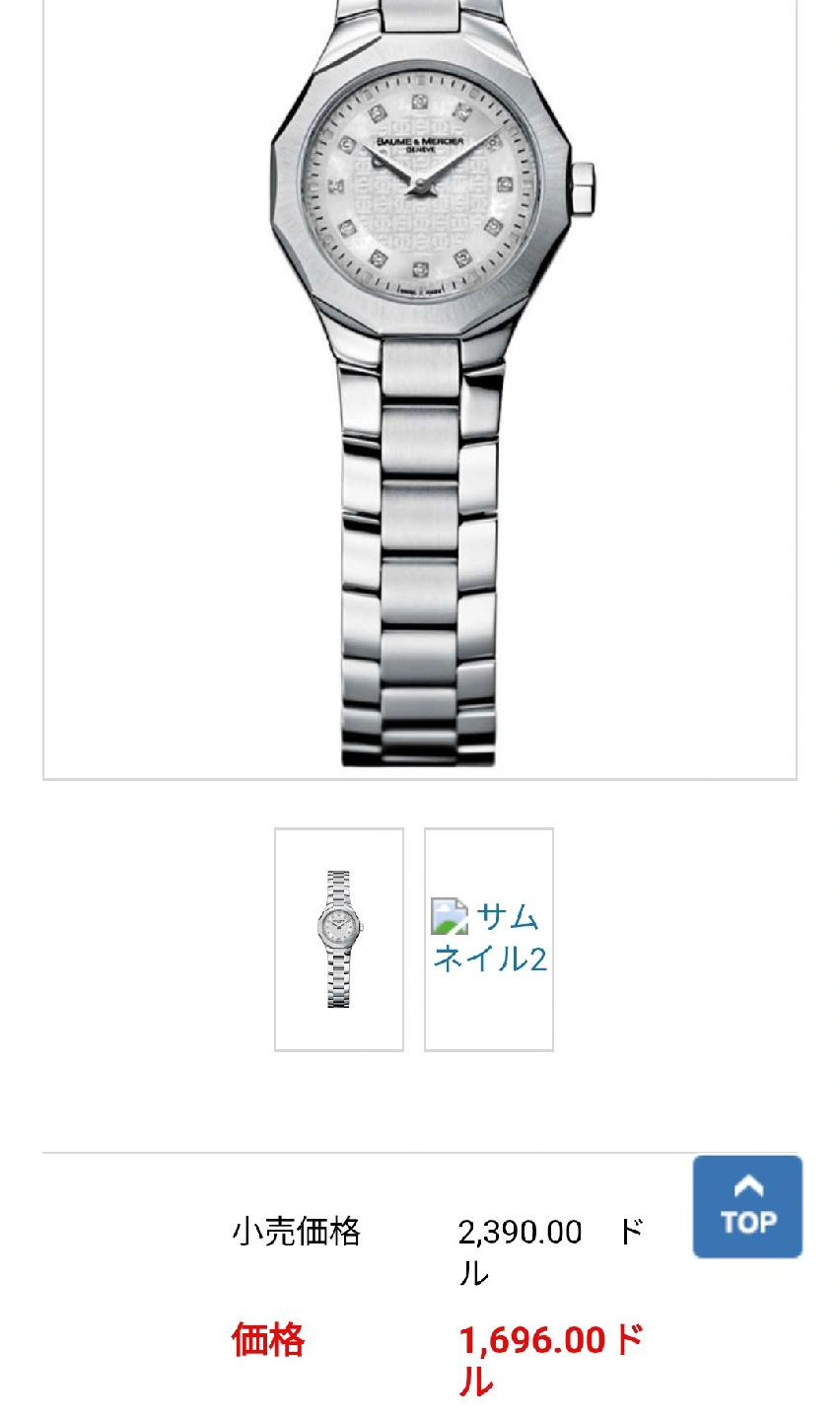This screenshot has width=840, height=1420.
Task: Select the first watch thumbnail
Action: click(339, 939)
